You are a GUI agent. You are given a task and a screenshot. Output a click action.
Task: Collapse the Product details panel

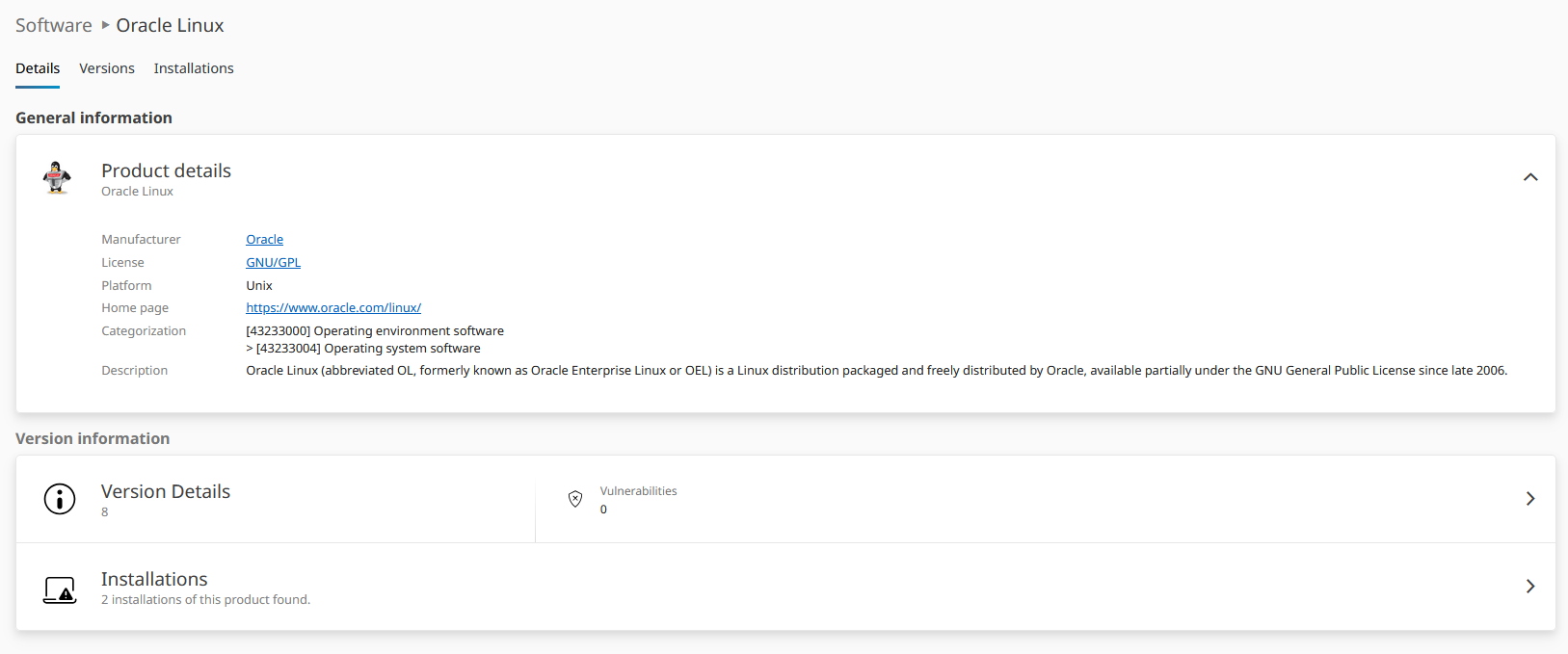(1529, 177)
